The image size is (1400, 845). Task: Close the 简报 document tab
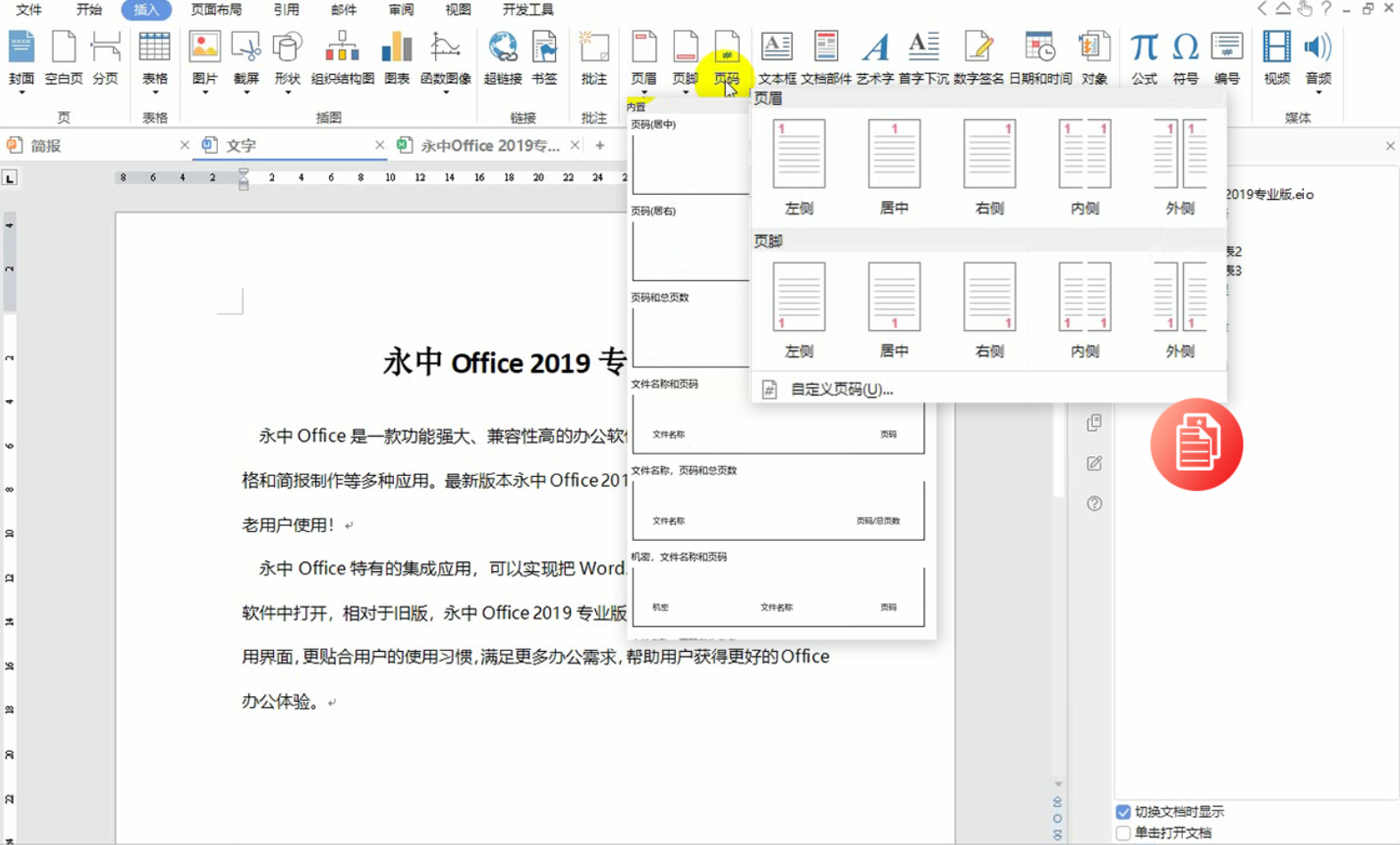pos(184,145)
